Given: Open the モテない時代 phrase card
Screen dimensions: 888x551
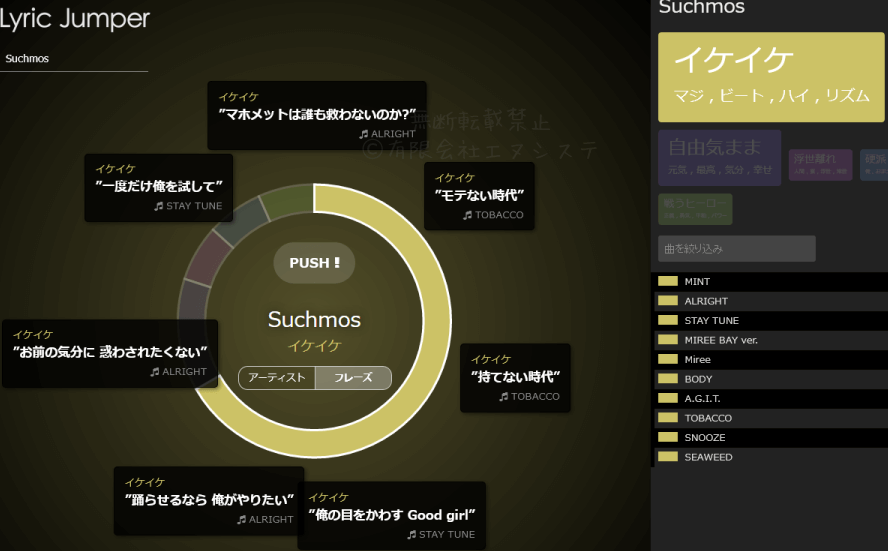Looking at the screenshot, I should tap(479, 196).
